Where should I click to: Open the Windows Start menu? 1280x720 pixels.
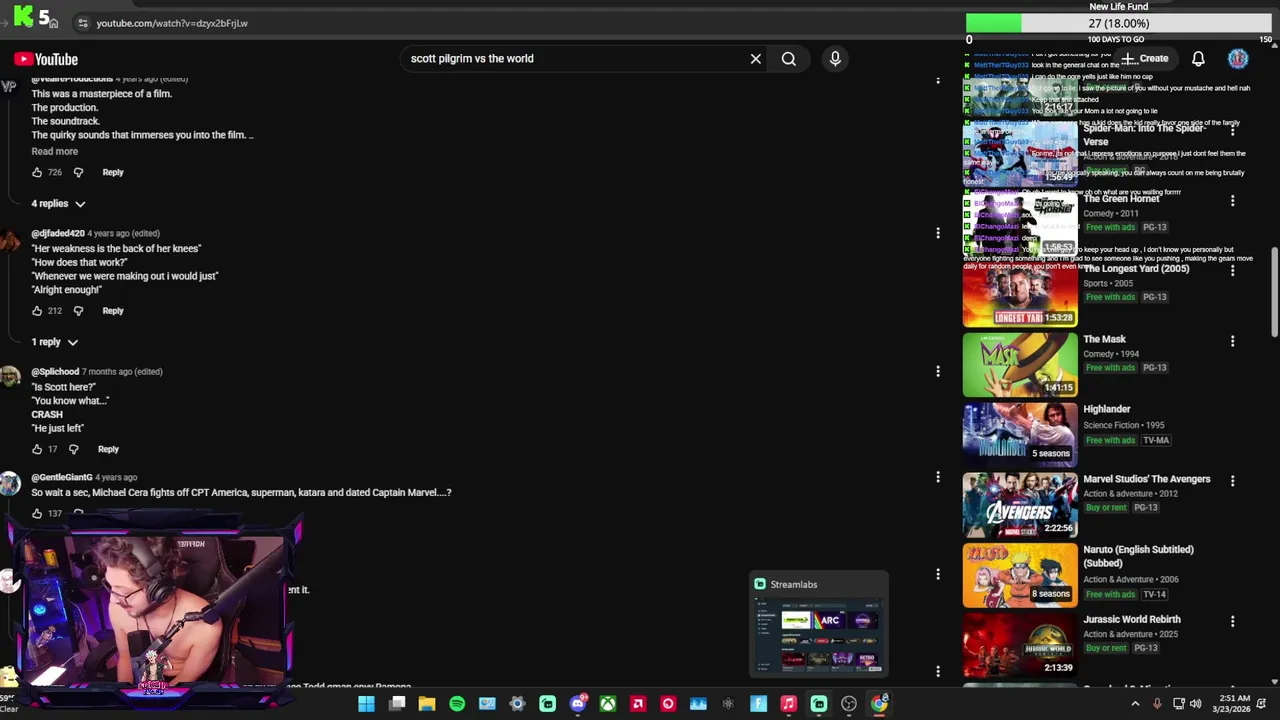tap(366, 704)
